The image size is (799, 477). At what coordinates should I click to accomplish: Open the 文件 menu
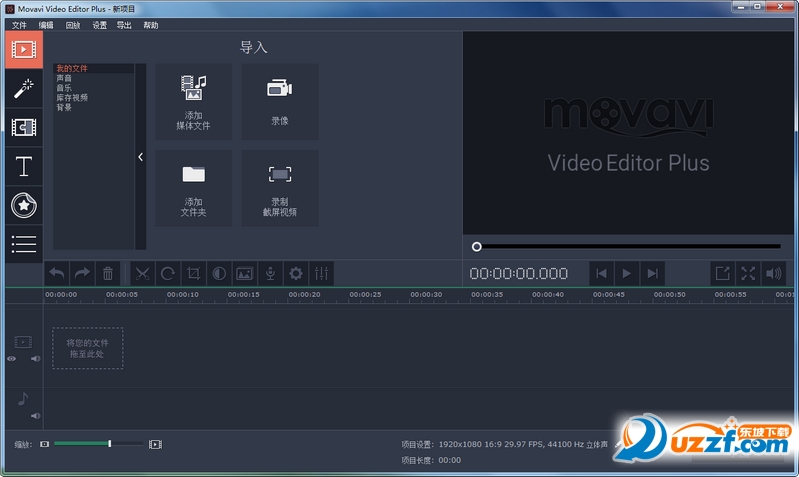click(x=19, y=25)
